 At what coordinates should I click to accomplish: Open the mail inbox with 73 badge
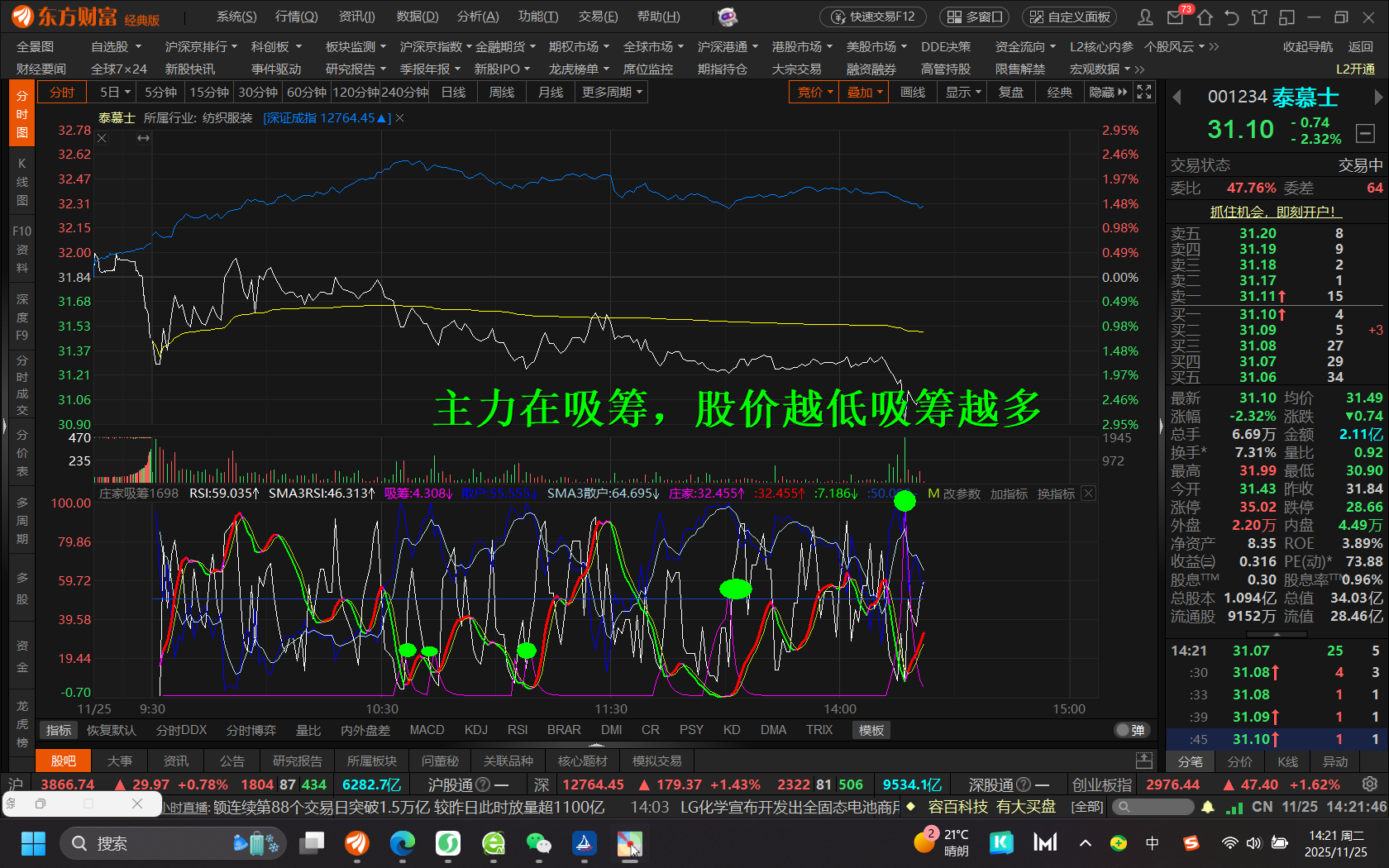tap(1175, 17)
